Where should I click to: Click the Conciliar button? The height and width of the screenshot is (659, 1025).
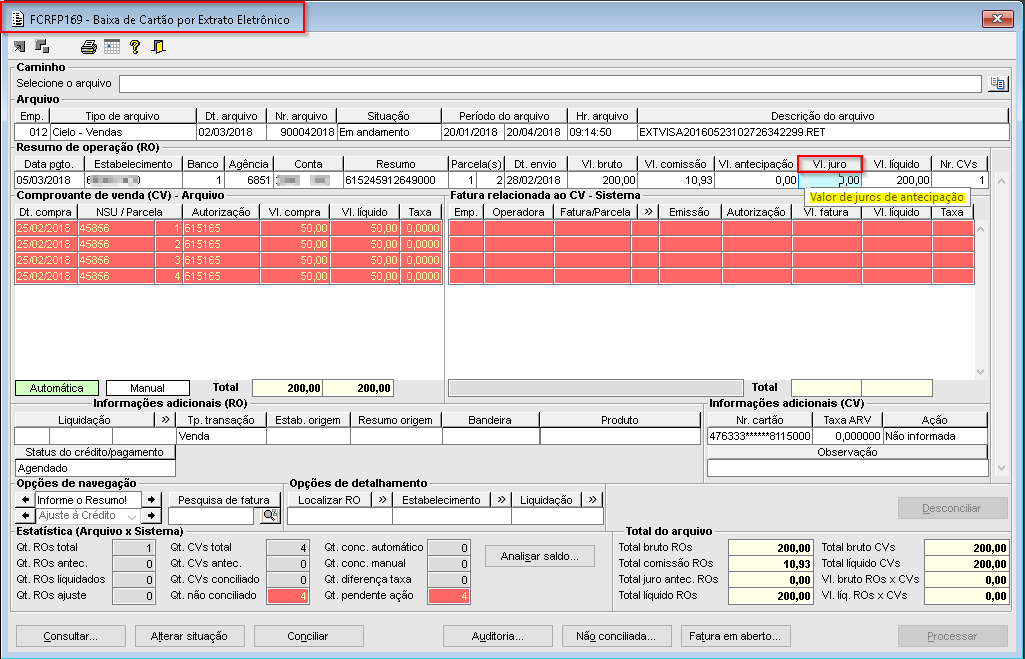click(x=309, y=636)
